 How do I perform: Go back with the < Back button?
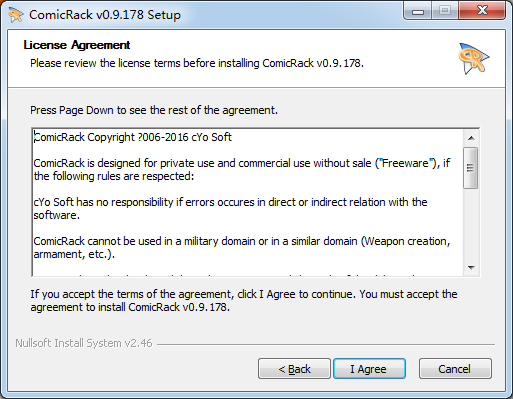click(294, 369)
